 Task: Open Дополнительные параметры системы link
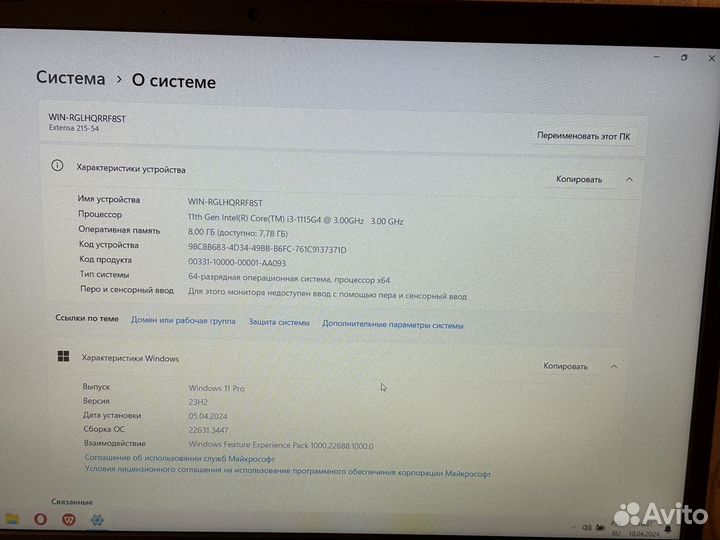tap(393, 325)
